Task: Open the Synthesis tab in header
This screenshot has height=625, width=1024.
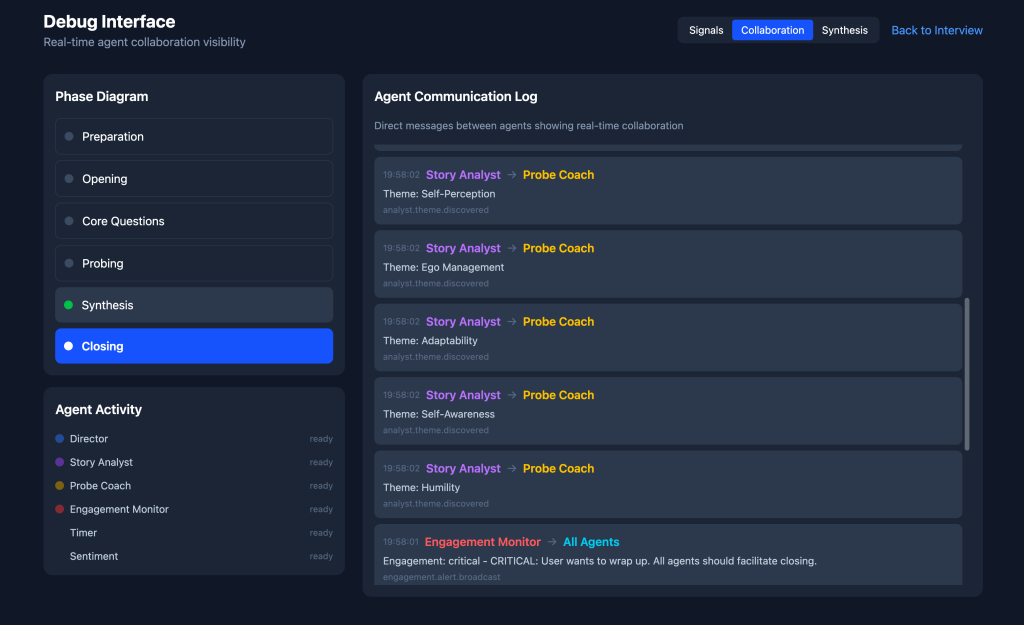Action: (x=845, y=30)
